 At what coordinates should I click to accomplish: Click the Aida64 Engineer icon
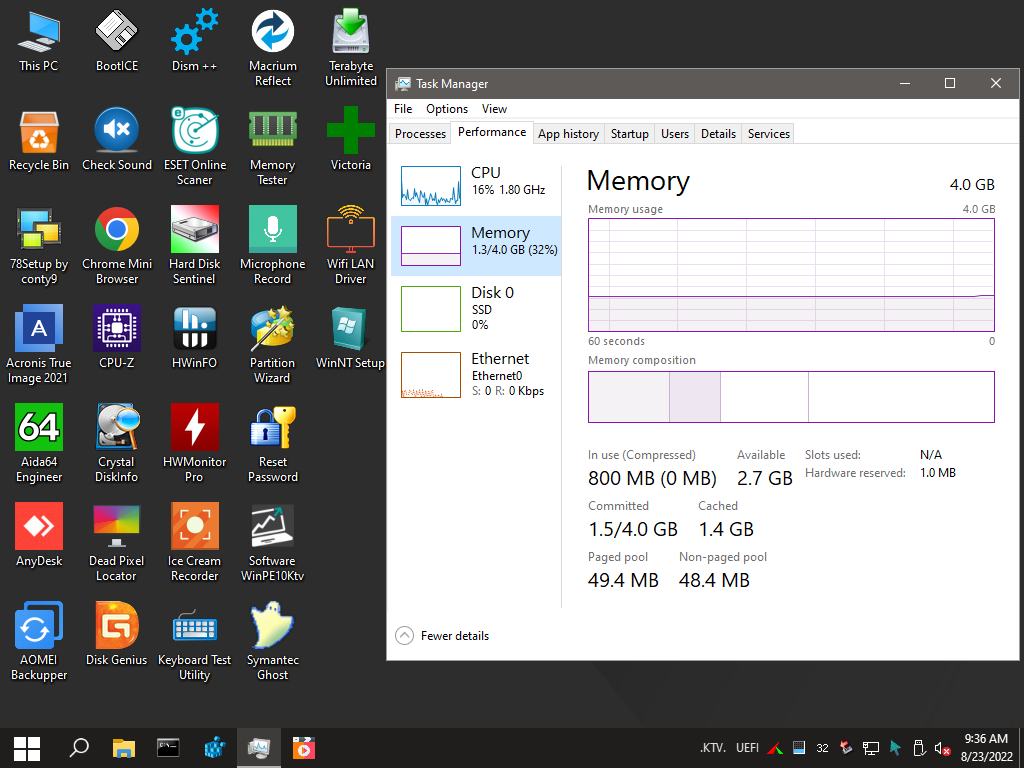pyautogui.click(x=39, y=428)
